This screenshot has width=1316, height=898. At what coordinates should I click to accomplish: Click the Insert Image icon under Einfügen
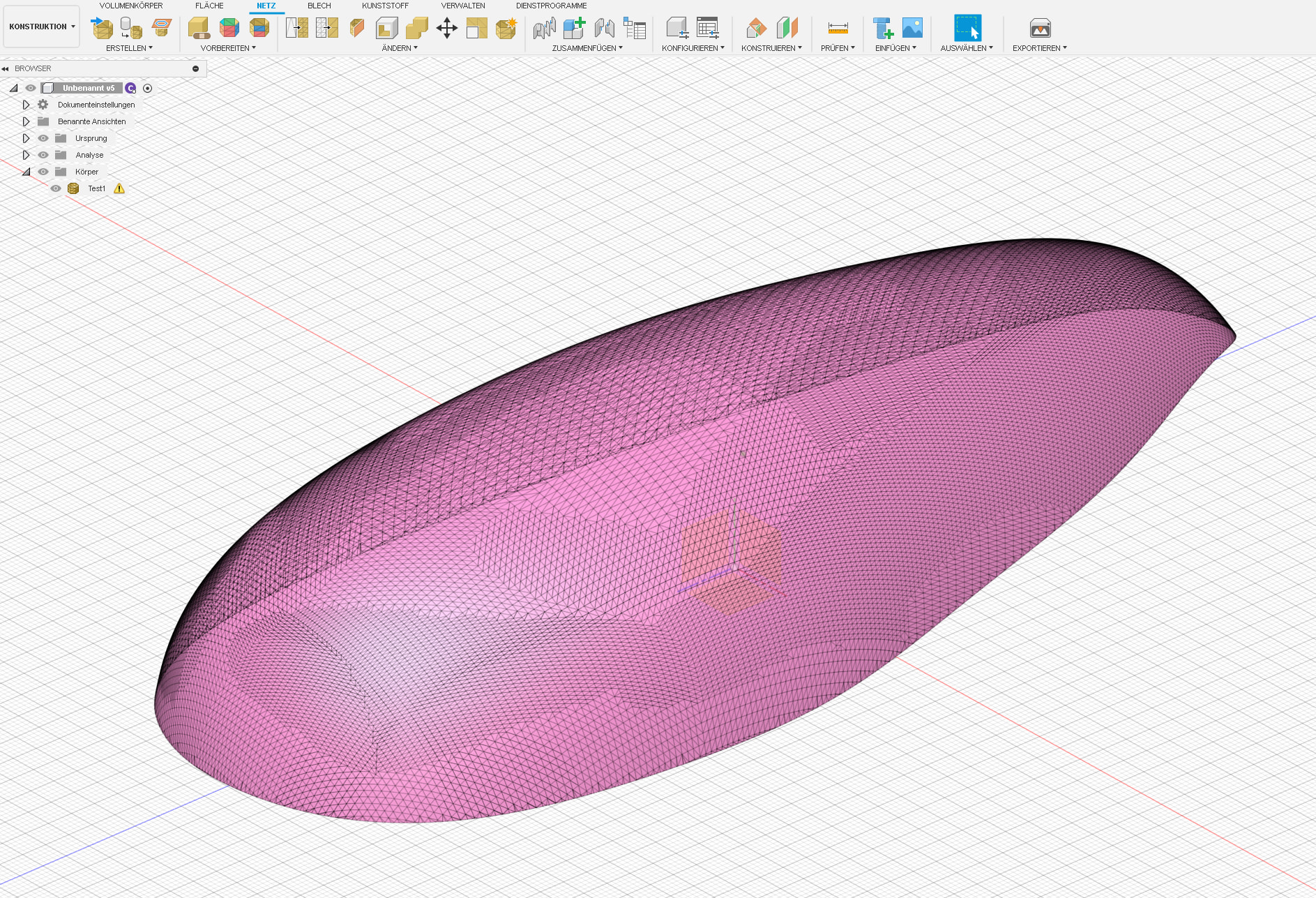(912, 28)
